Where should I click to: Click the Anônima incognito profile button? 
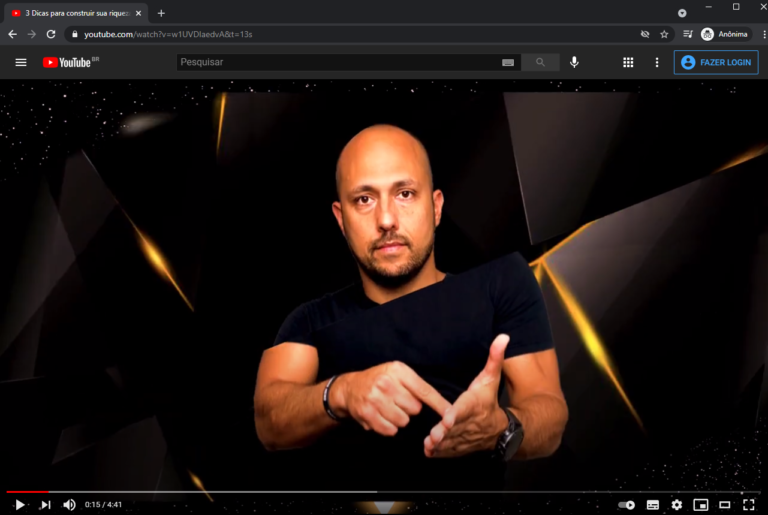(x=724, y=34)
